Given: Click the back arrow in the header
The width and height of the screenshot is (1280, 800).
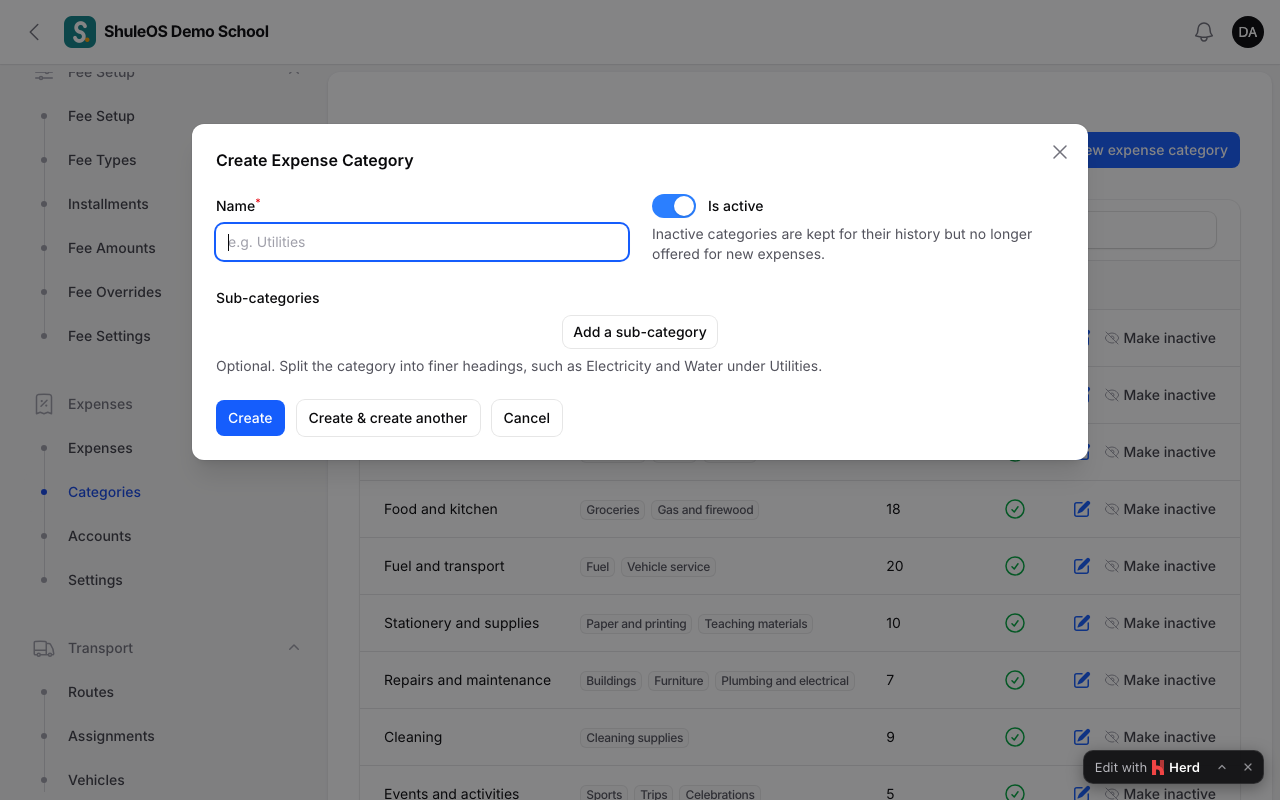Looking at the screenshot, I should tap(35, 32).
